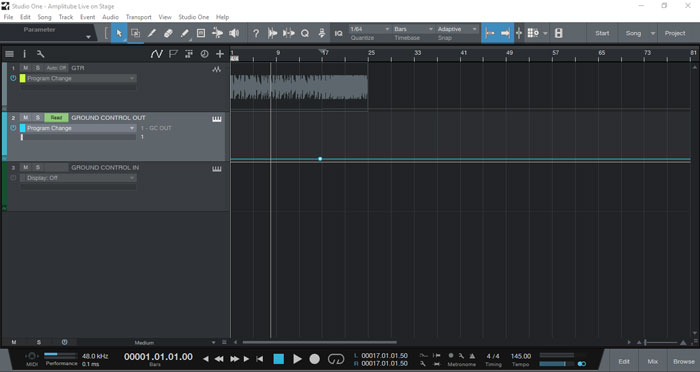The width and height of the screenshot is (700, 372).
Task: Click the blue Stop button
Action: pyautogui.click(x=279, y=359)
